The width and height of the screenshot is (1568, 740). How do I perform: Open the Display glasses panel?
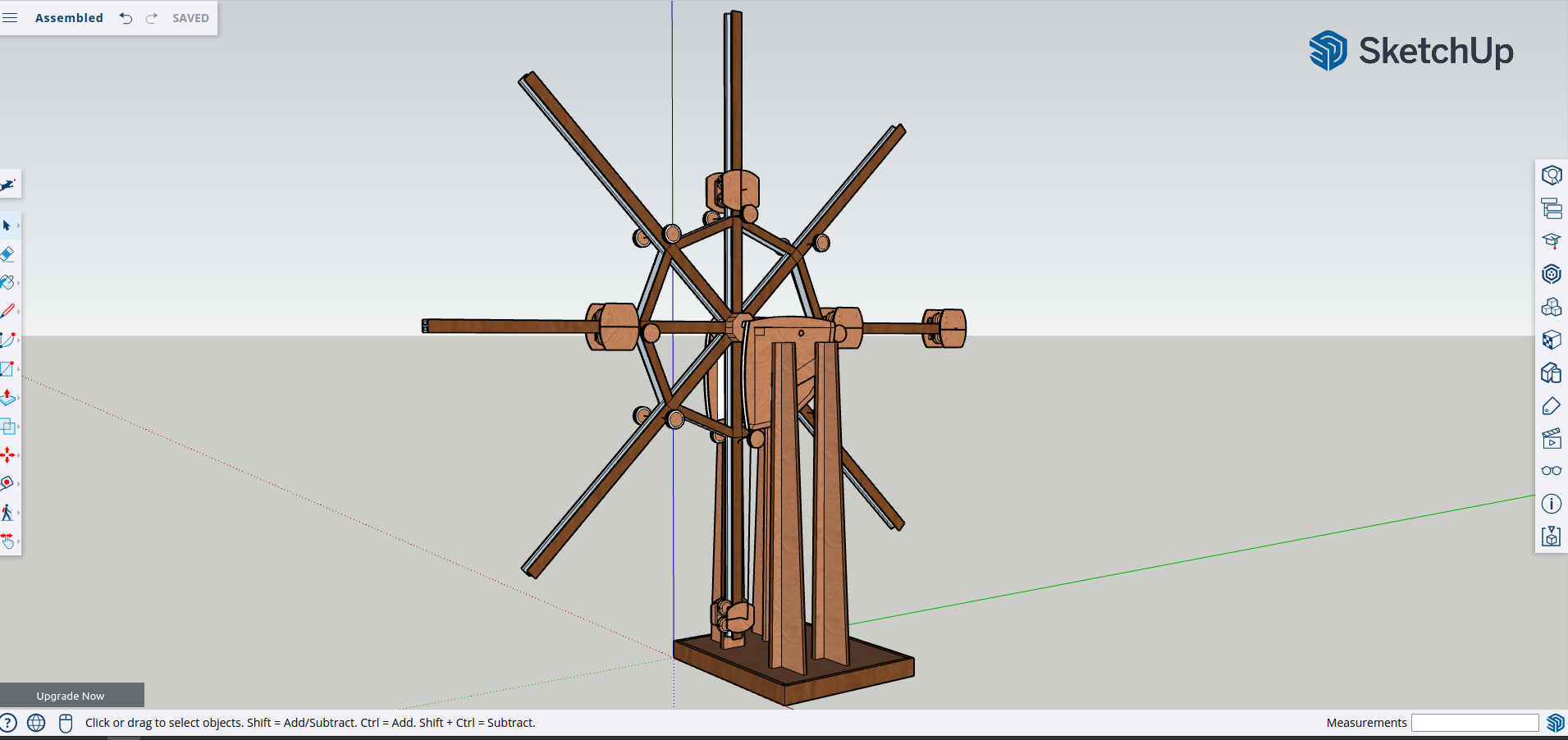pyautogui.click(x=1551, y=471)
